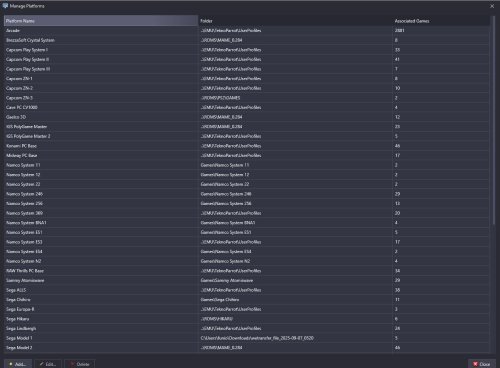Select the Arcade platform row
The width and height of the screenshot is (500, 368).
click(x=246, y=30)
